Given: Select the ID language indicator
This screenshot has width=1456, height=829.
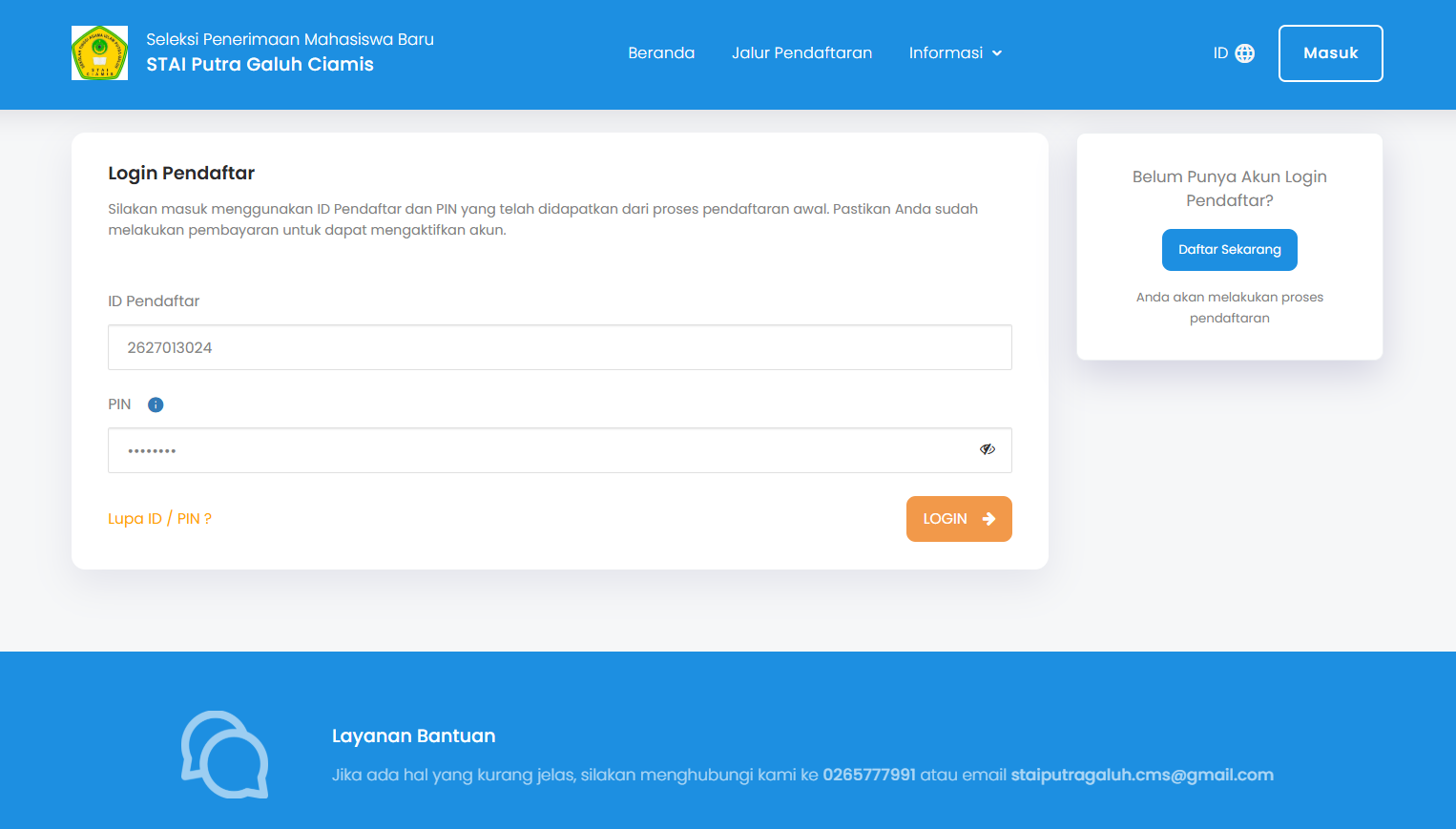Looking at the screenshot, I should point(1219,53).
